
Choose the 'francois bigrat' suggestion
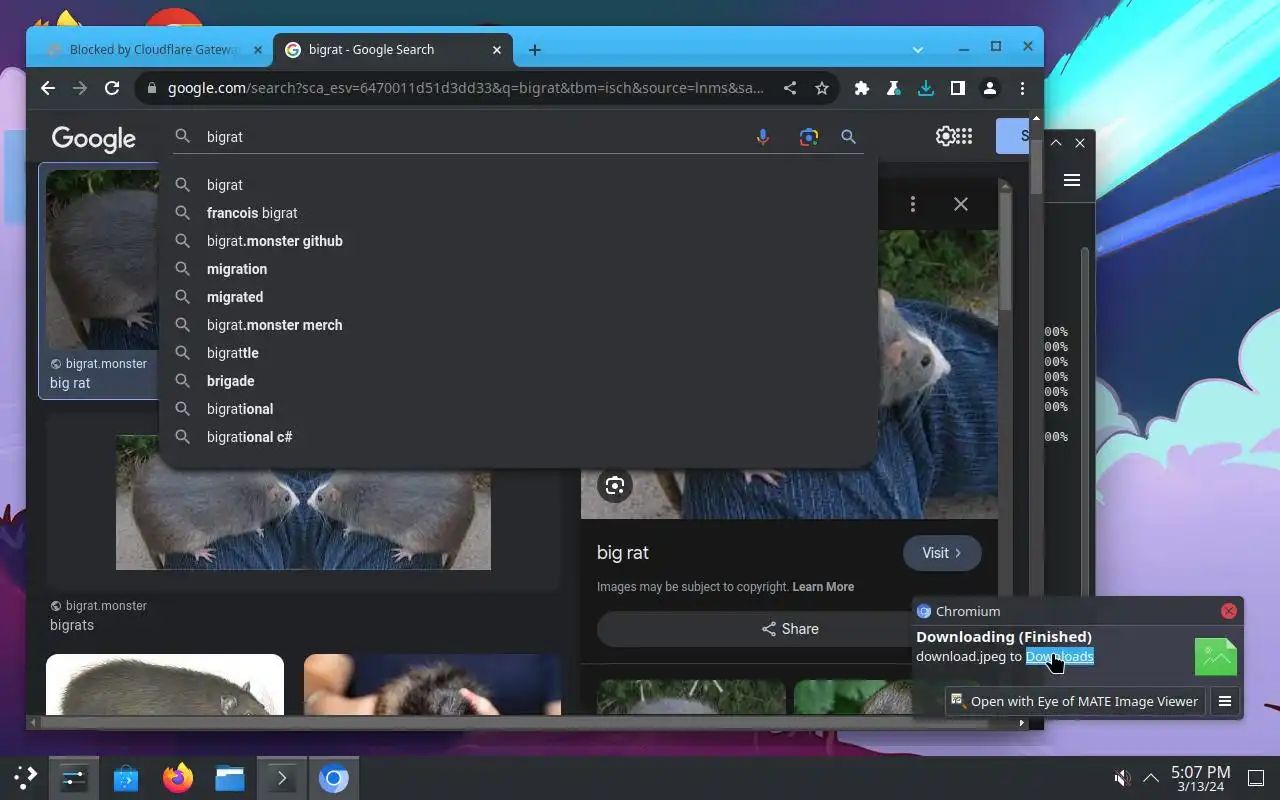coord(517,213)
